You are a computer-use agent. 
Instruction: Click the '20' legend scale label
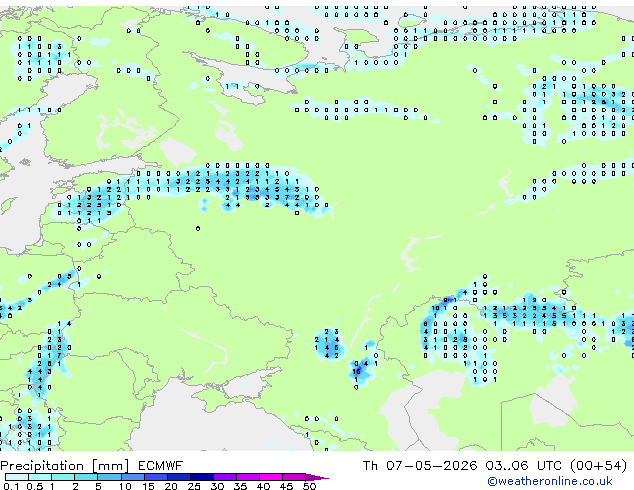pyautogui.click(x=171, y=486)
